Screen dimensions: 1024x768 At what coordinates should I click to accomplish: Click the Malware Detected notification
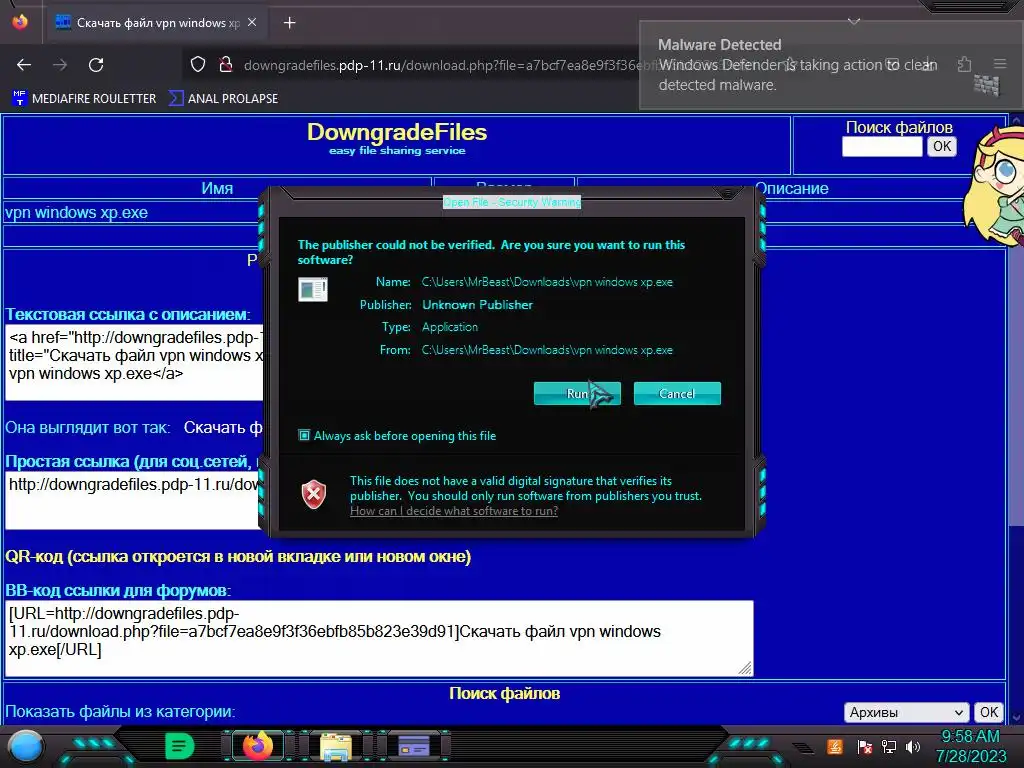(830, 65)
